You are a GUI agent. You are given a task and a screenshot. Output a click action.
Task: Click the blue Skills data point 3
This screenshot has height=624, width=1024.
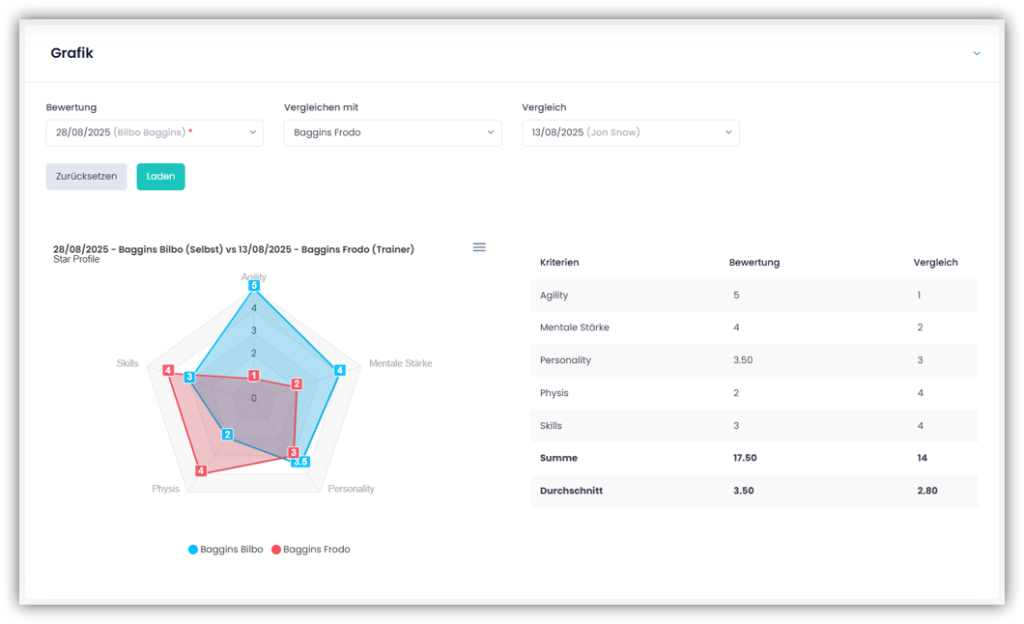pos(189,377)
